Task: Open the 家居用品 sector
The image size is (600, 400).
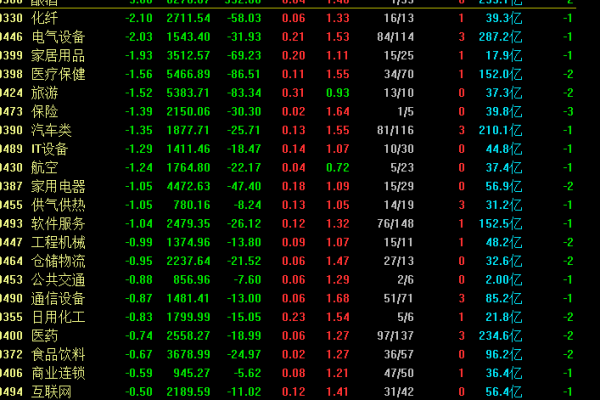Action: 59,55
